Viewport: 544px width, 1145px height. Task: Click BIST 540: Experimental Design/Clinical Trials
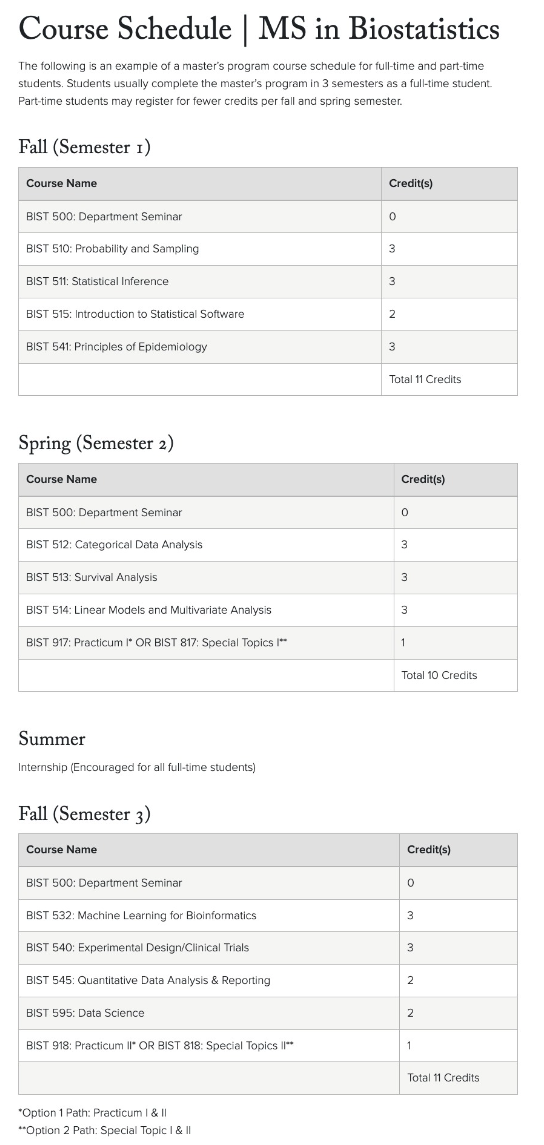(138, 948)
